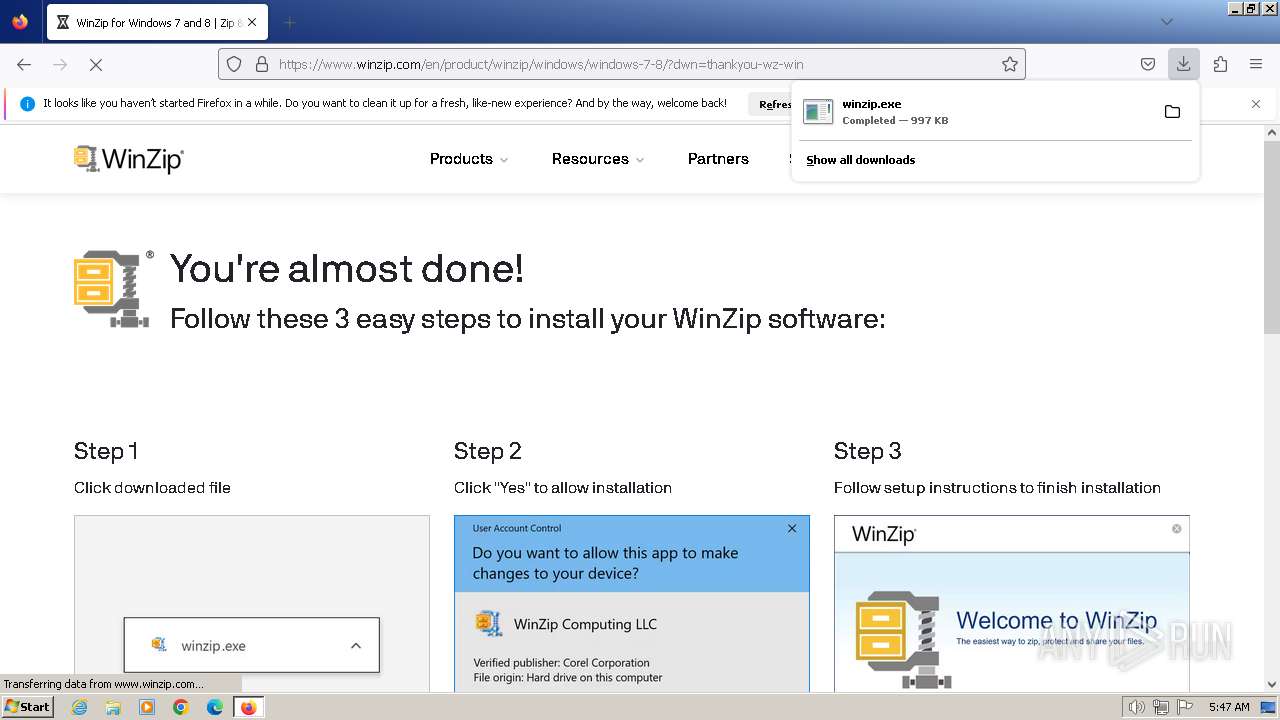The image size is (1280, 720).
Task: Expand the Products menu
Action: click(469, 159)
